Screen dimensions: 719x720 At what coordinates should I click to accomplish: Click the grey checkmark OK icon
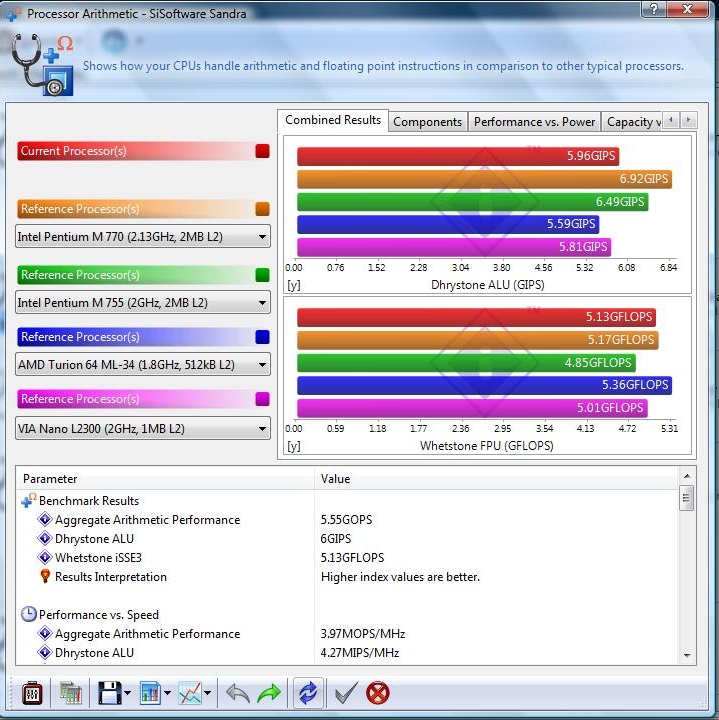345,693
